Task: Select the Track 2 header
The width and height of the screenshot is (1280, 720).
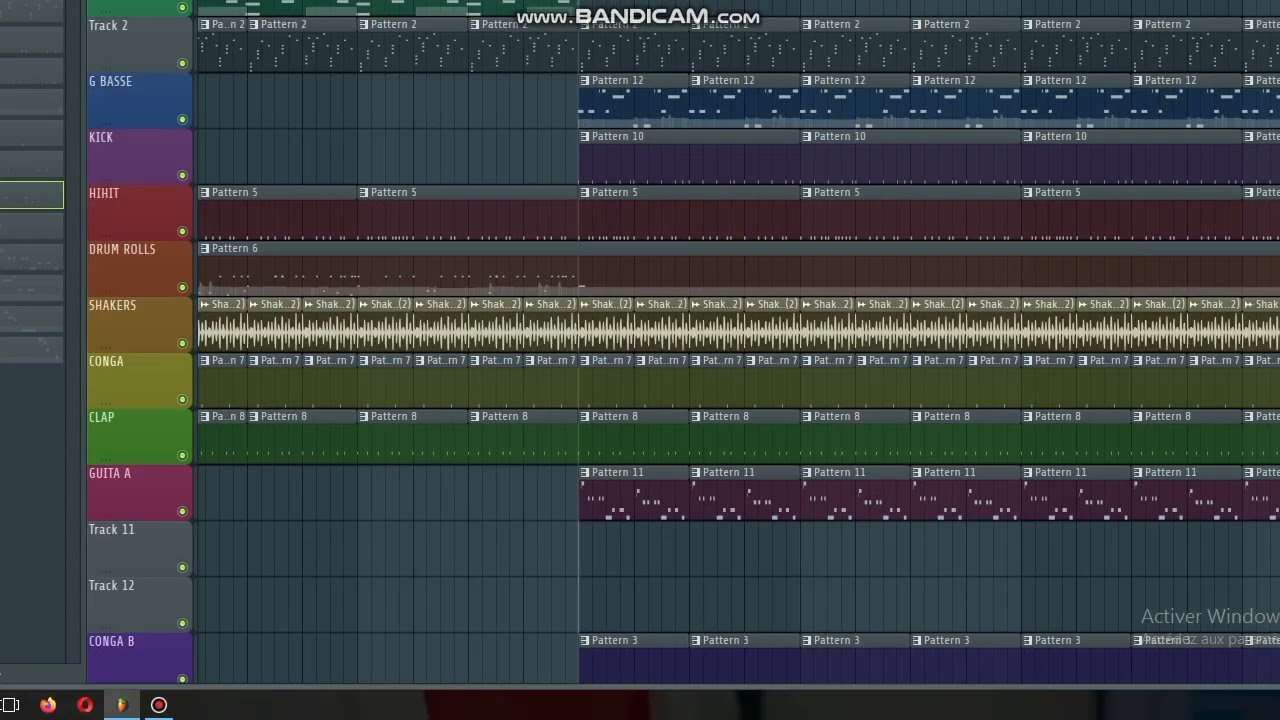Action: 139,45
